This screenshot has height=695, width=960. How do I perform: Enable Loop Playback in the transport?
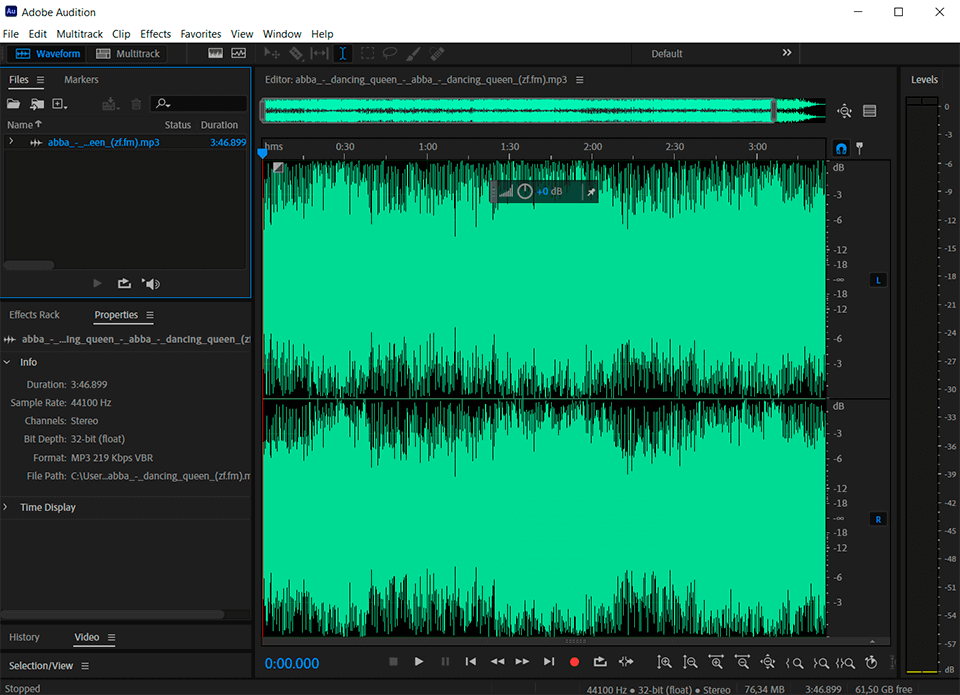click(600, 662)
